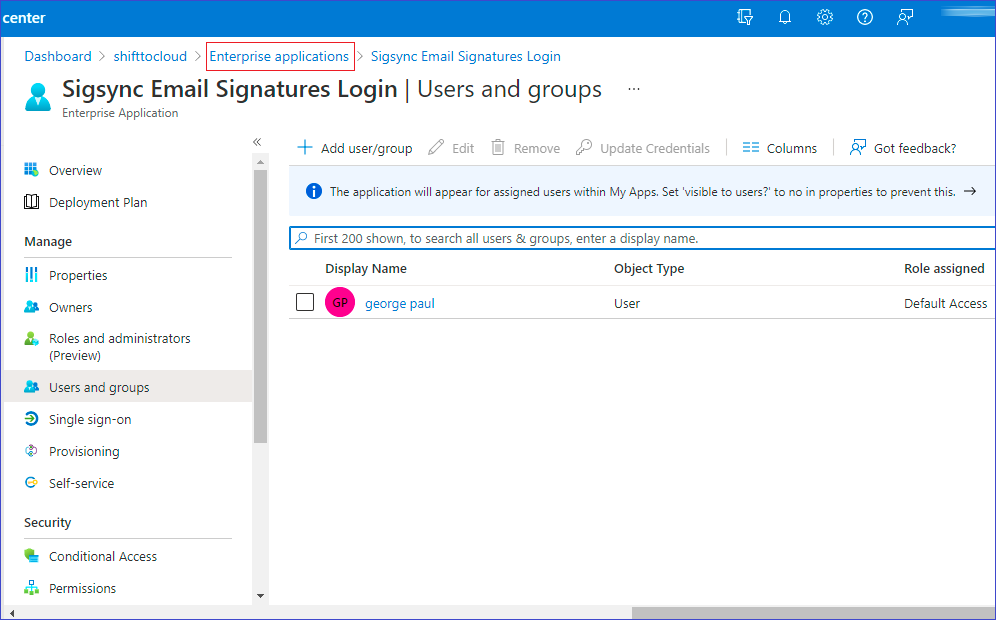Select the george paul row checkbox
The height and width of the screenshot is (620, 996).
coord(305,303)
